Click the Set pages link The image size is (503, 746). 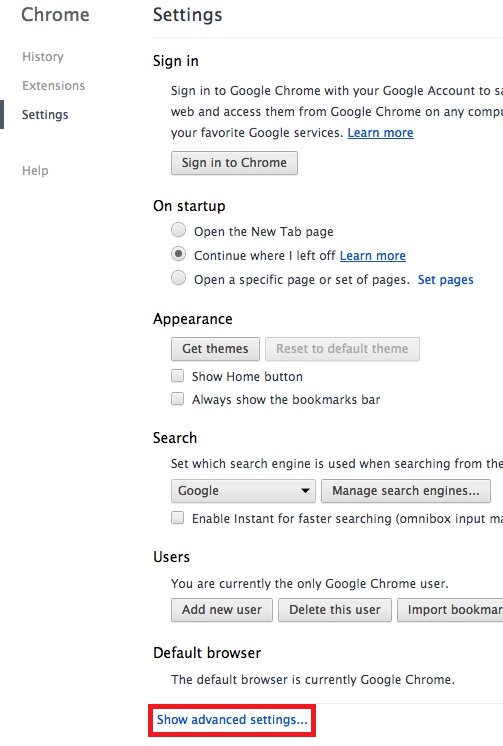(445, 280)
